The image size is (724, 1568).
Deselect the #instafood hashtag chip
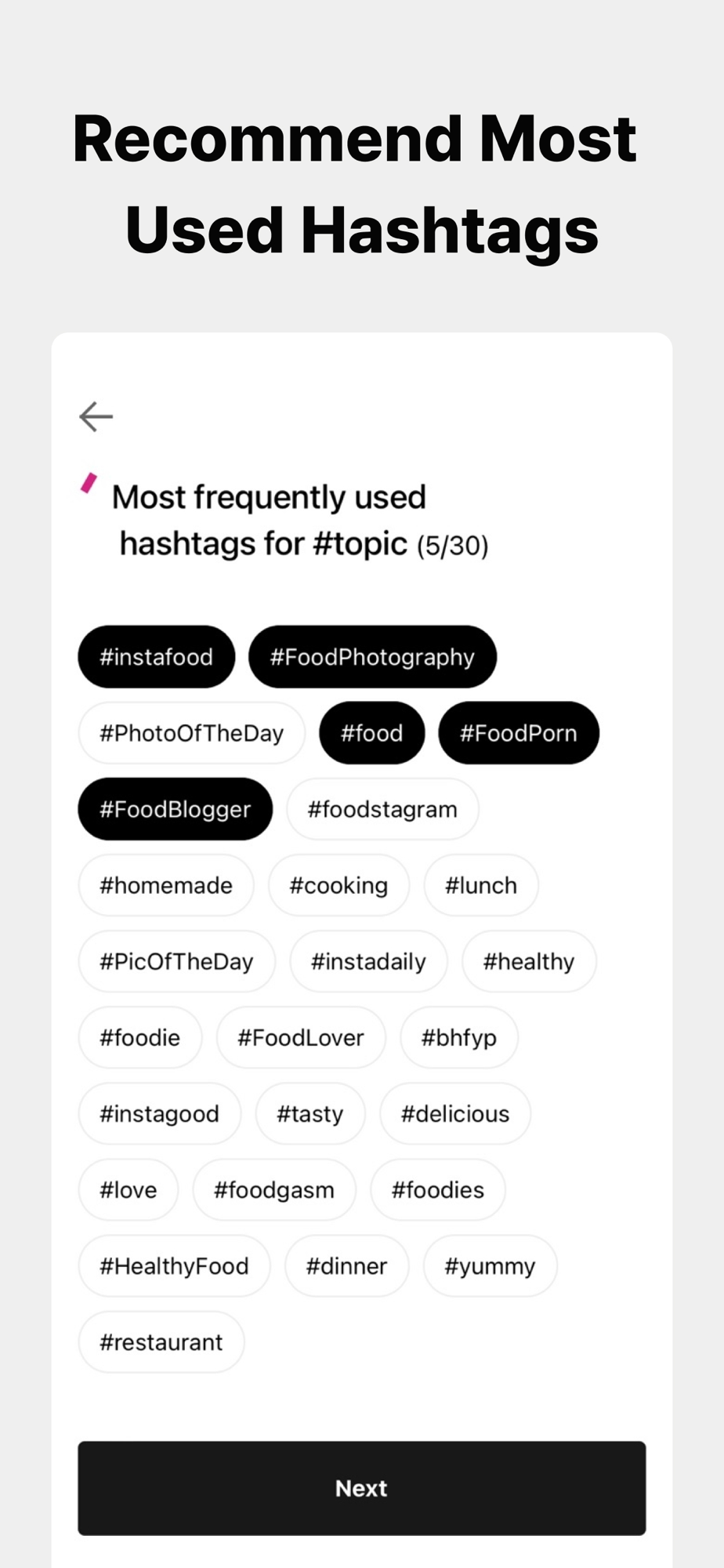[x=156, y=657]
